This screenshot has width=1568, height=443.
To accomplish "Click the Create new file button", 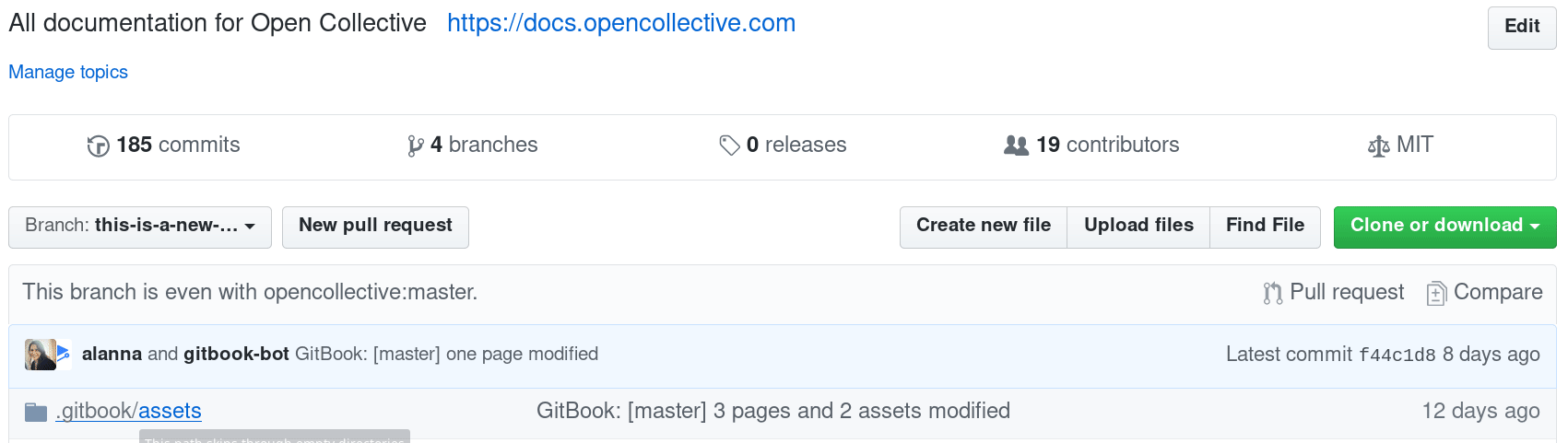I will tap(984, 227).
